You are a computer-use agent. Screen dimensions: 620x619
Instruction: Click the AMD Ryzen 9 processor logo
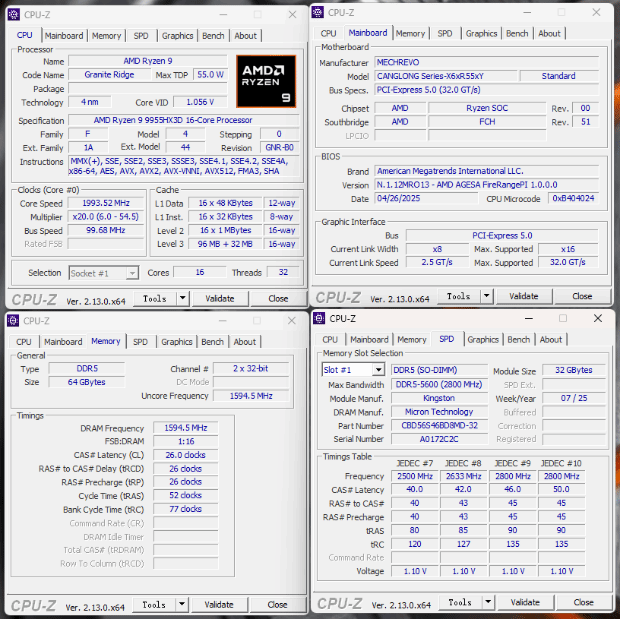[x=266, y=81]
